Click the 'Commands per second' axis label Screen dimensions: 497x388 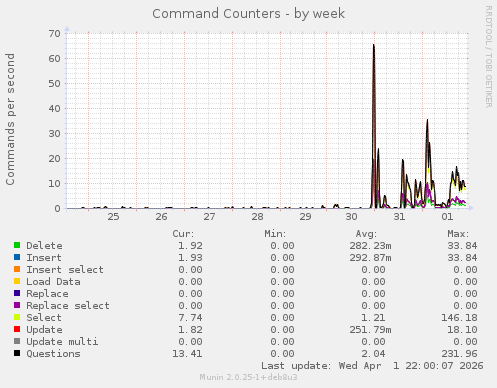point(10,119)
